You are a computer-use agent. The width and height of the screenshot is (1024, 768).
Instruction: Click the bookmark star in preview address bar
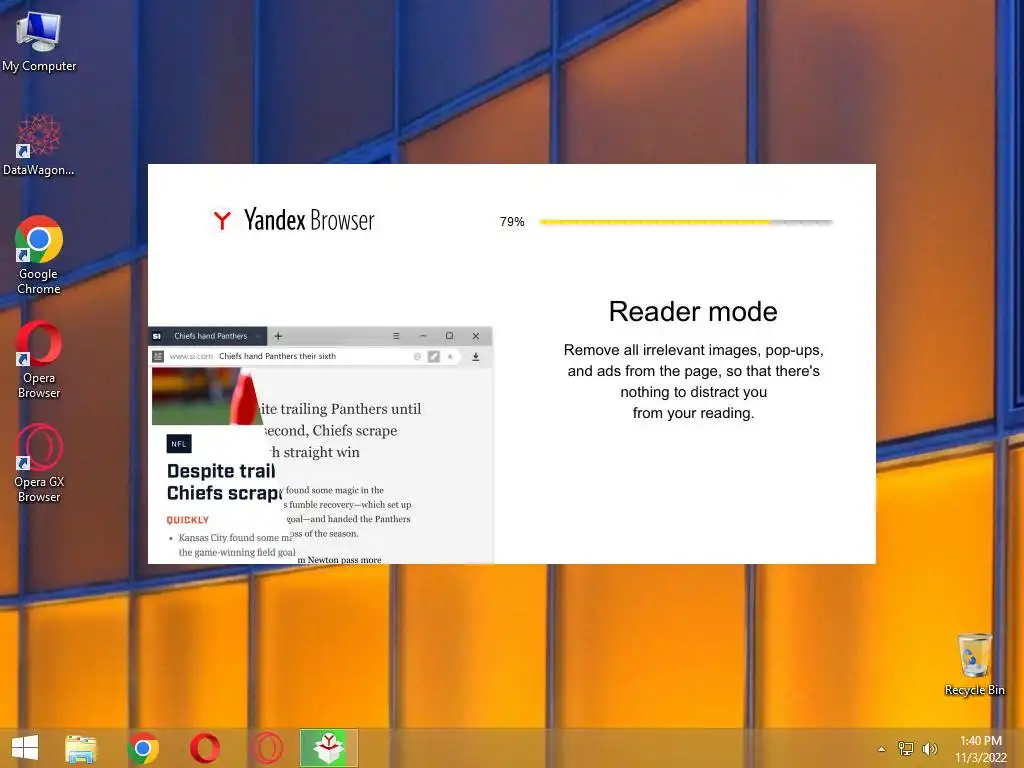coord(450,357)
